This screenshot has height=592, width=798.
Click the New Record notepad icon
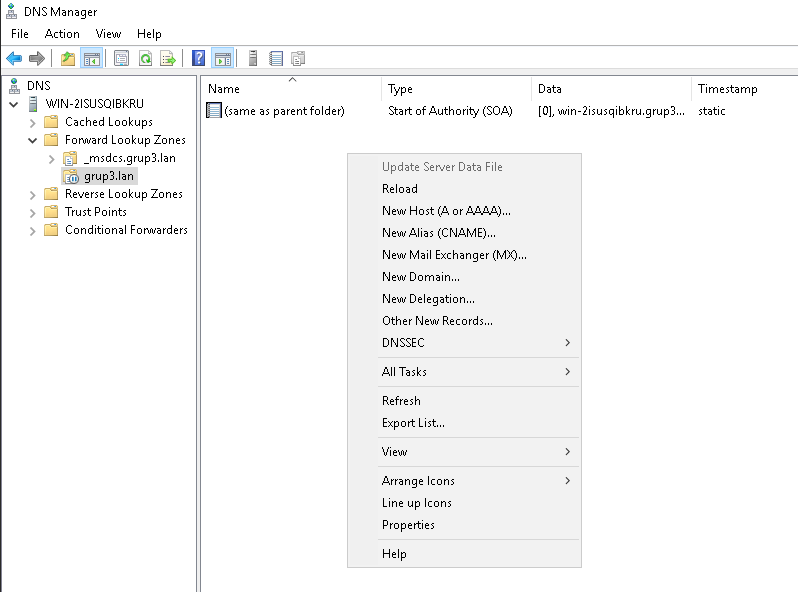[276, 59]
